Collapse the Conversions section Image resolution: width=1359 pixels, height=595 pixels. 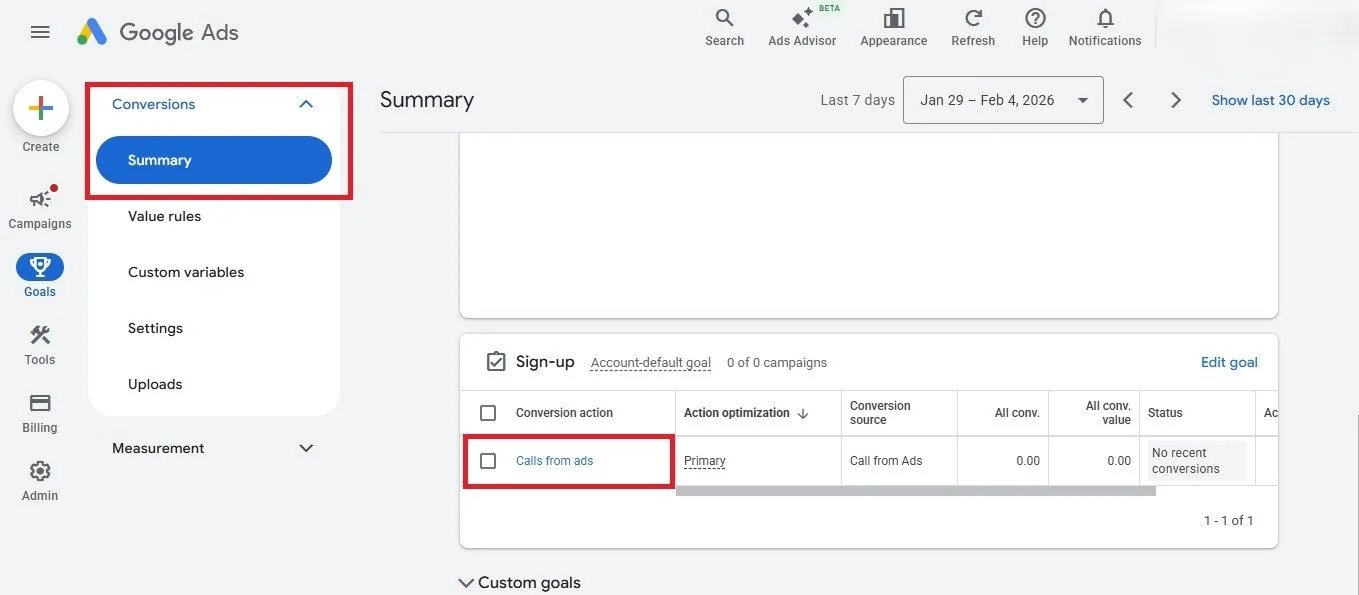(x=305, y=103)
